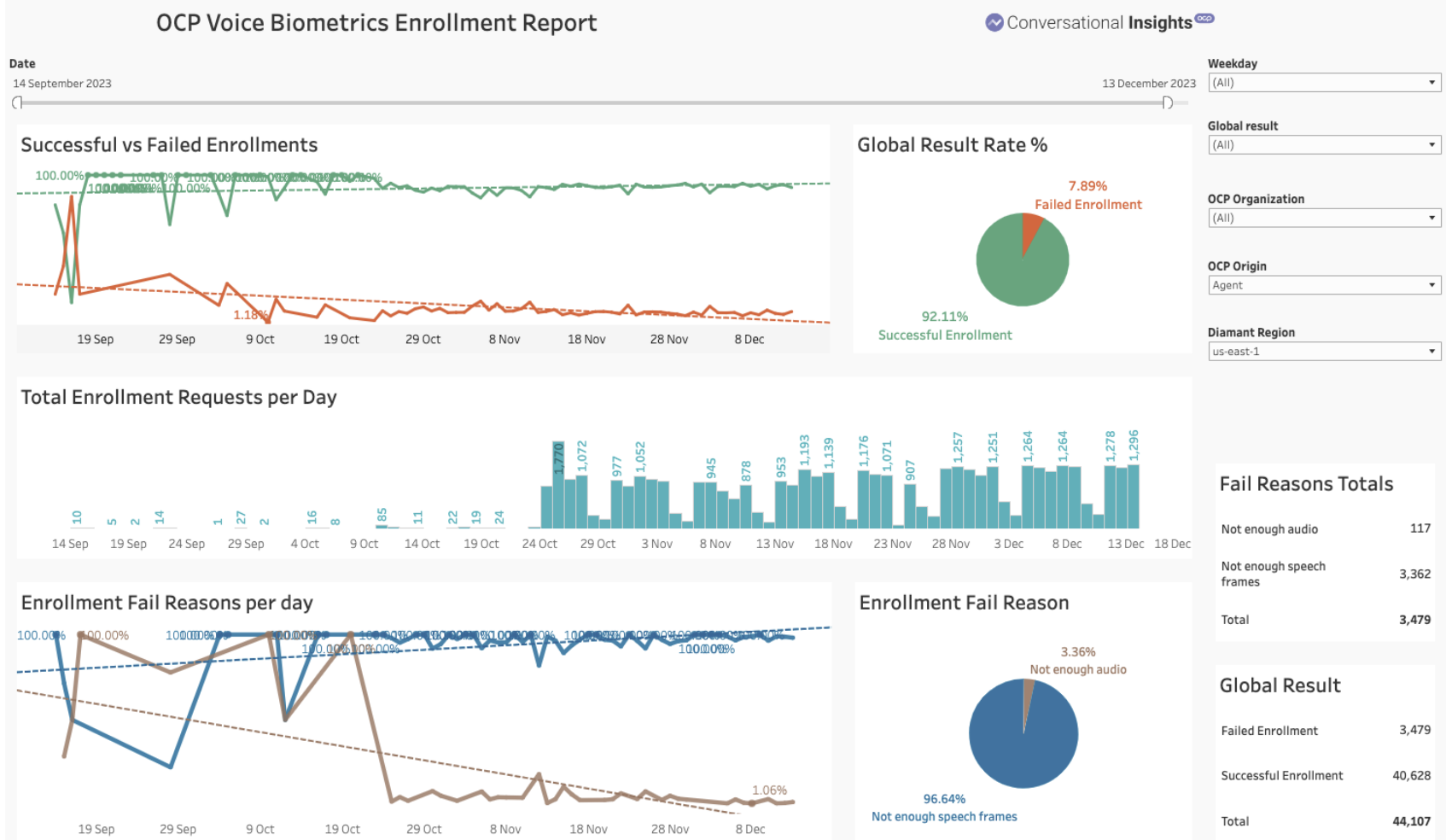
Task: Click the Successful vs Failed Enrollments title
Action: [169, 145]
